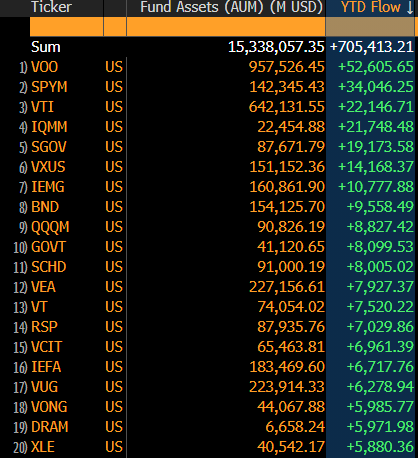Viewport: 418px width, 458px height.
Task: Click total AUM value 15,338,057.35
Action: [x=276, y=47]
